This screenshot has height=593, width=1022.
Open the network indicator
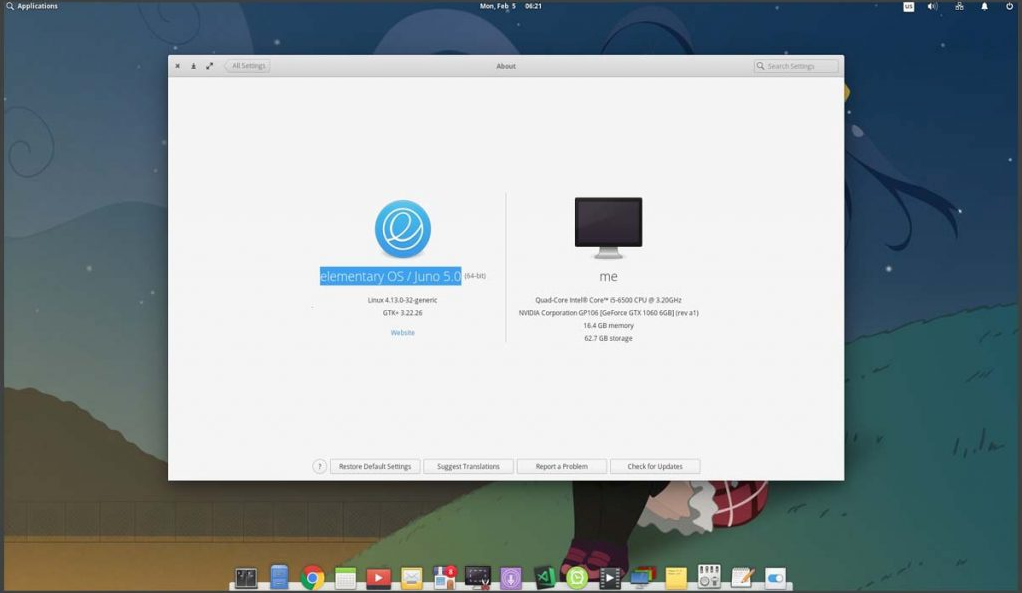click(x=959, y=7)
